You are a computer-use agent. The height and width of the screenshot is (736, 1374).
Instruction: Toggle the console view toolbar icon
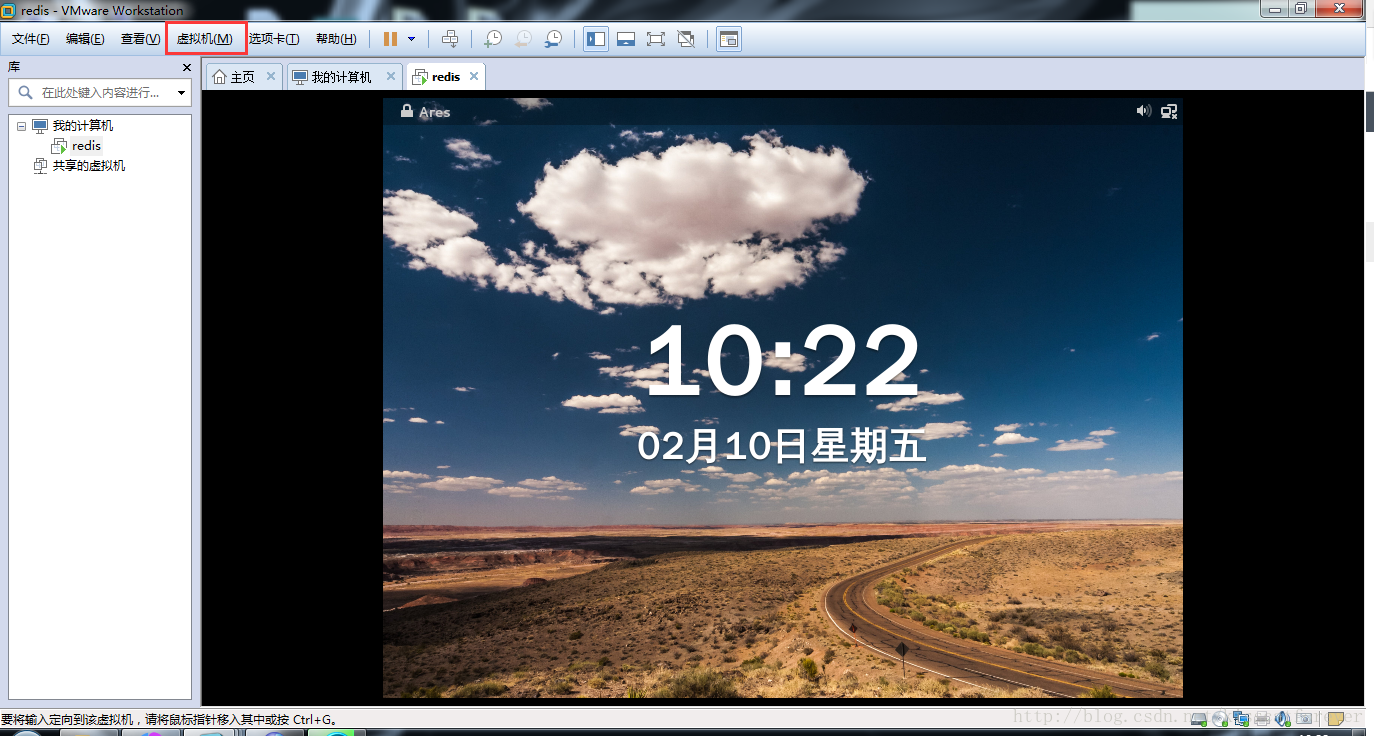click(729, 39)
